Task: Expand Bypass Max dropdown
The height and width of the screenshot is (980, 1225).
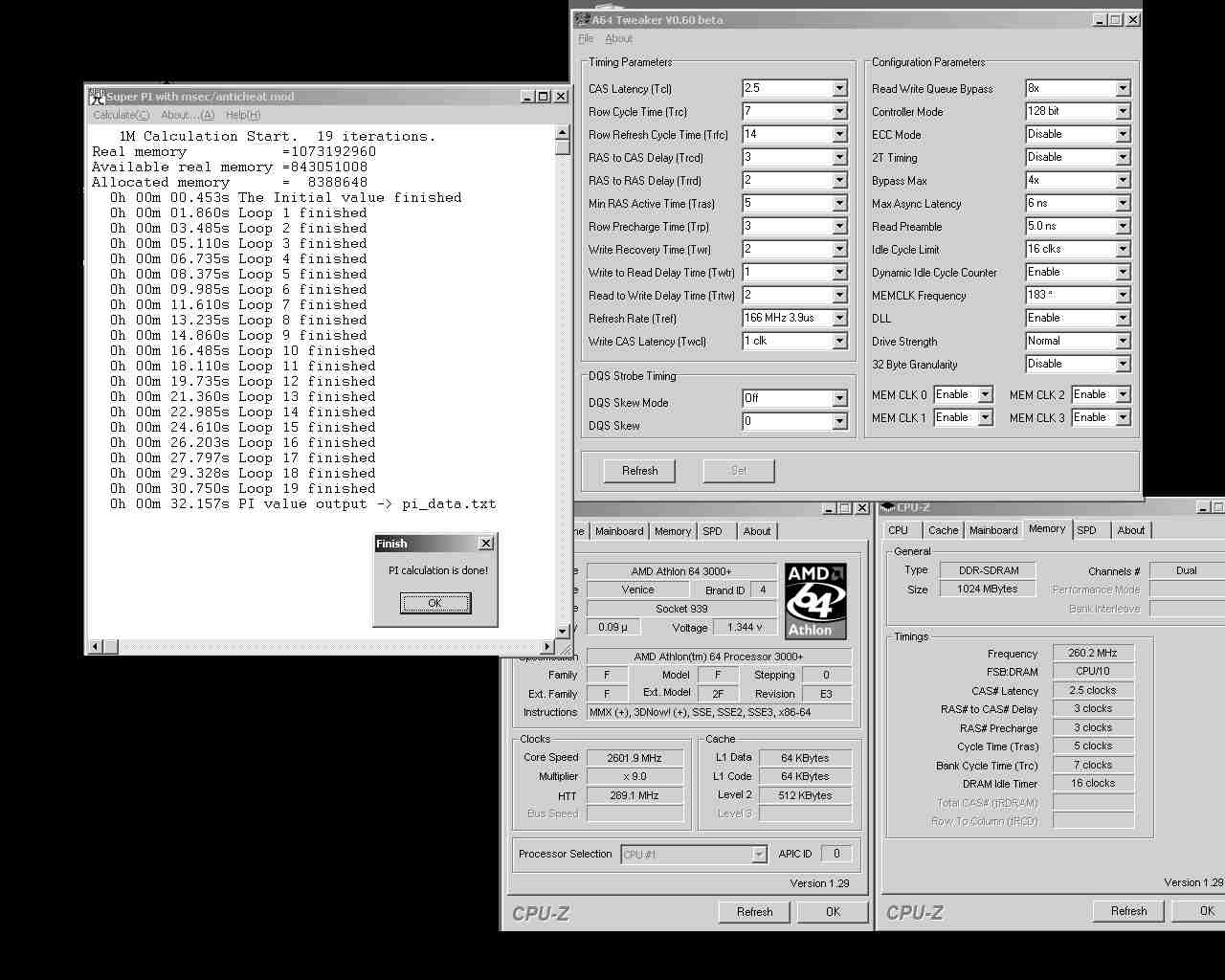Action: (x=1123, y=180)
